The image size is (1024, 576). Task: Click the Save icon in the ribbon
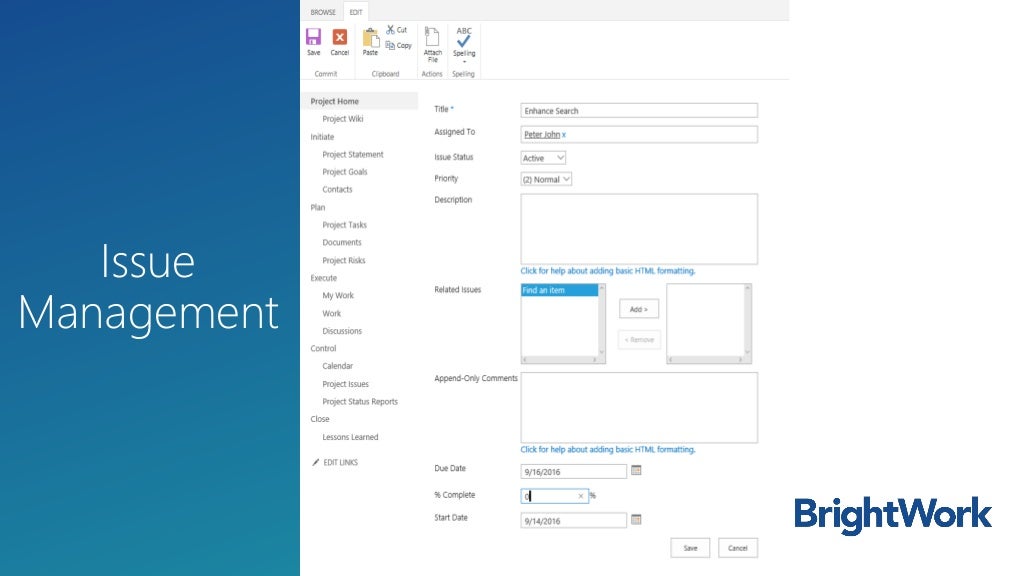(313, 37)
